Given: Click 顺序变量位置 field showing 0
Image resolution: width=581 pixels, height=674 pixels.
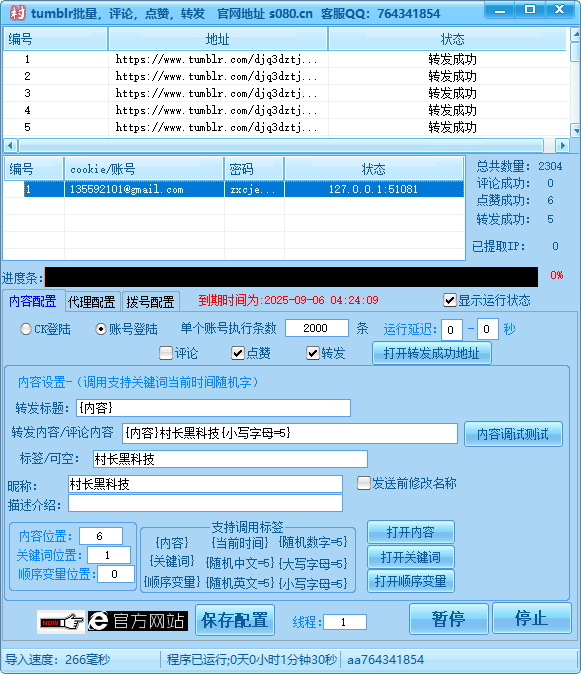Looking at the screenshot, I should point(116,574).
